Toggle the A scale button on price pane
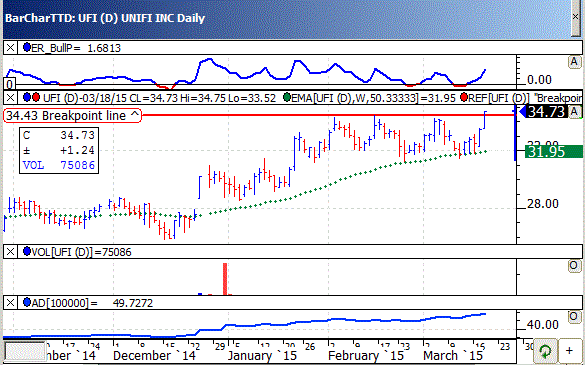 (x=574, y=112)
